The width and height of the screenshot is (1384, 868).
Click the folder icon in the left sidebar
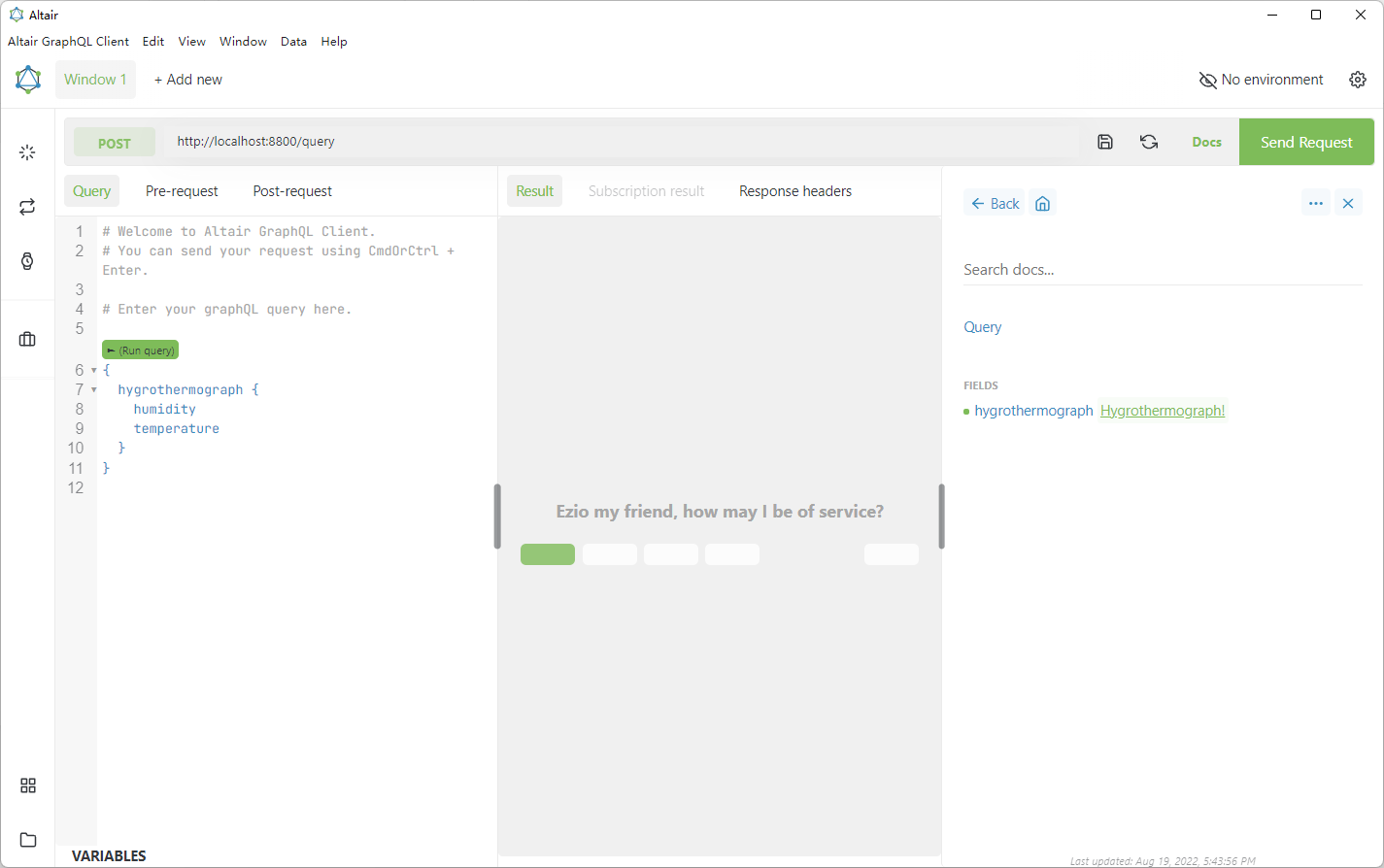28,840
